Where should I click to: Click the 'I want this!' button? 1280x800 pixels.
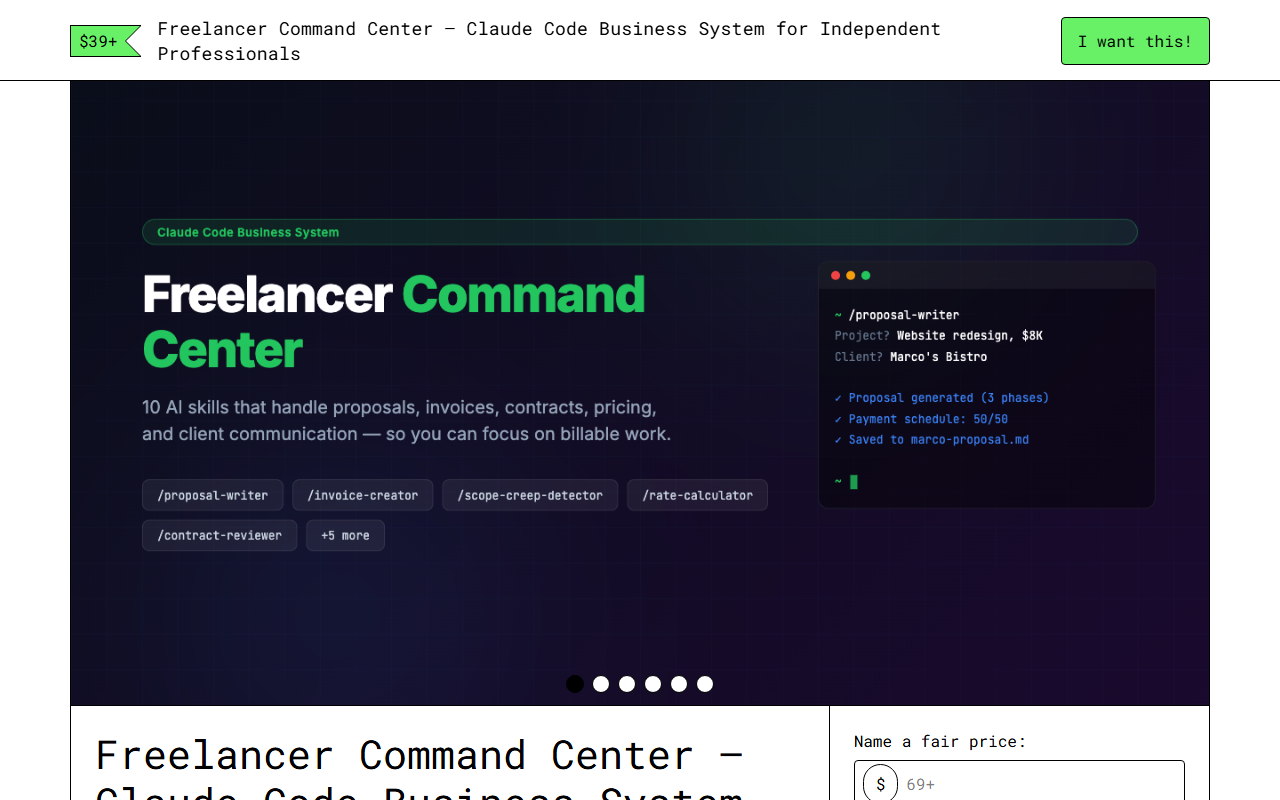click(1135, 41)
